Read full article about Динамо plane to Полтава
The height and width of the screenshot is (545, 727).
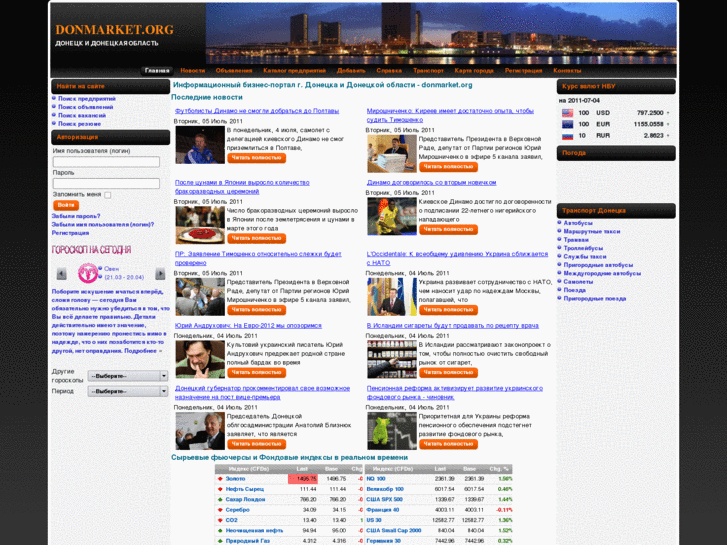(x=256, y=158)
